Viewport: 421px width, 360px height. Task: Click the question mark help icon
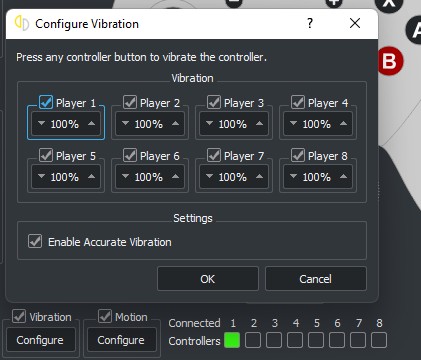[x=310, y=23]
